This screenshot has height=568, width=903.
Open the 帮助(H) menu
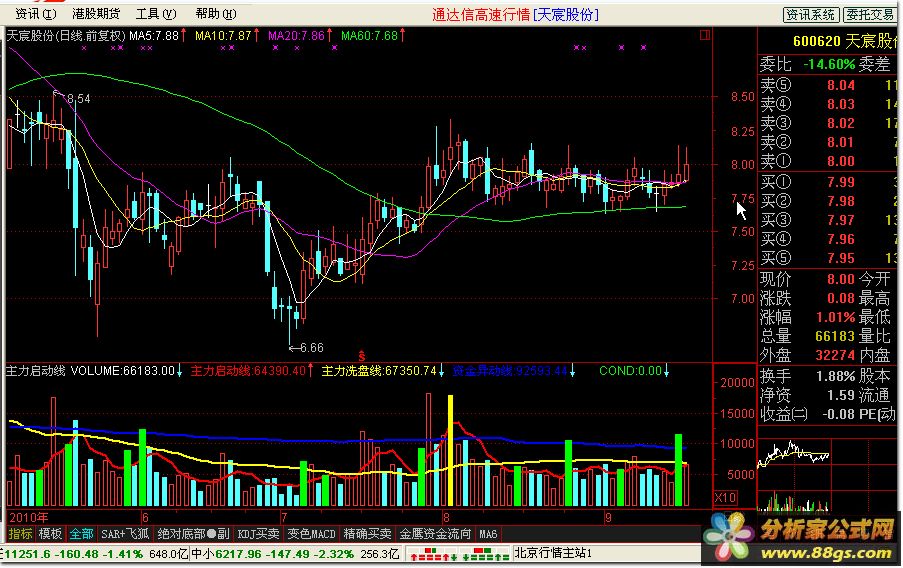(x=216, y=14)
